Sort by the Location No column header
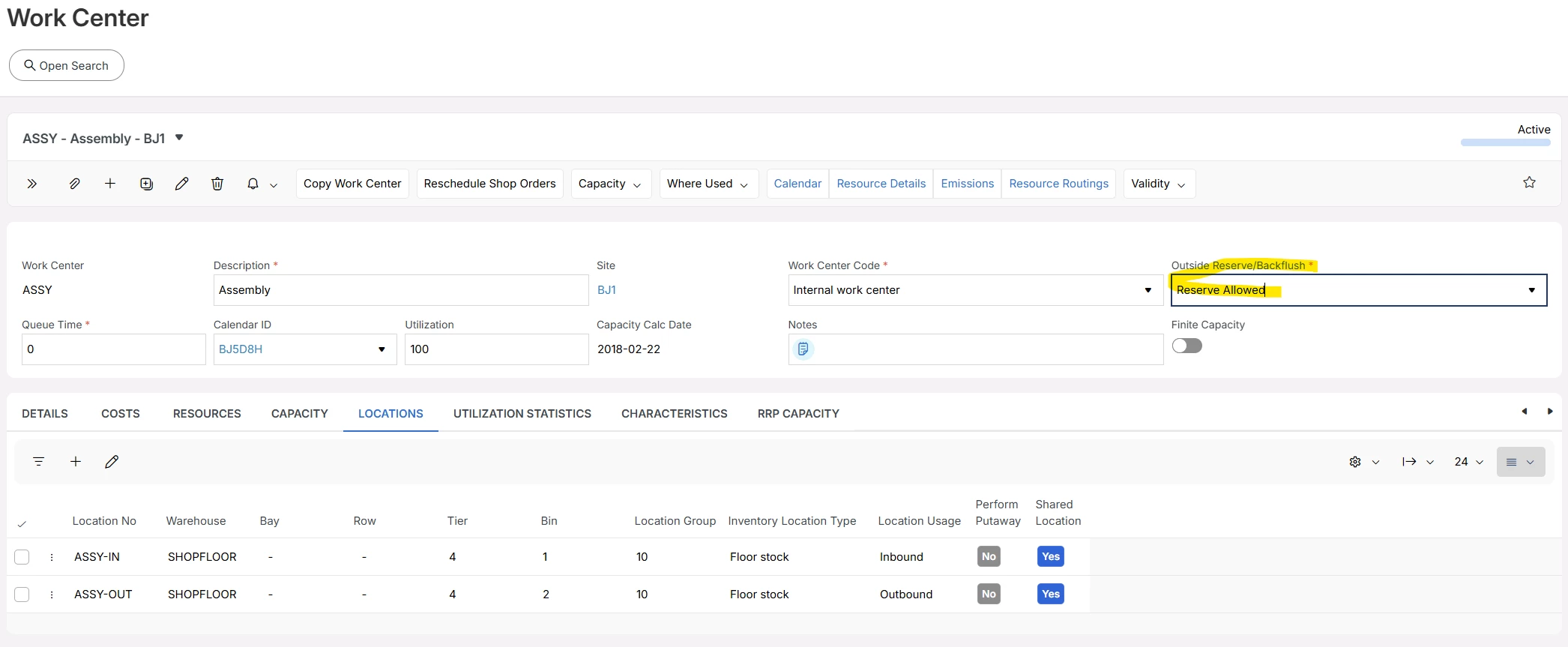This screenshot has width=1568, height=647. click(x=104, y=521)
